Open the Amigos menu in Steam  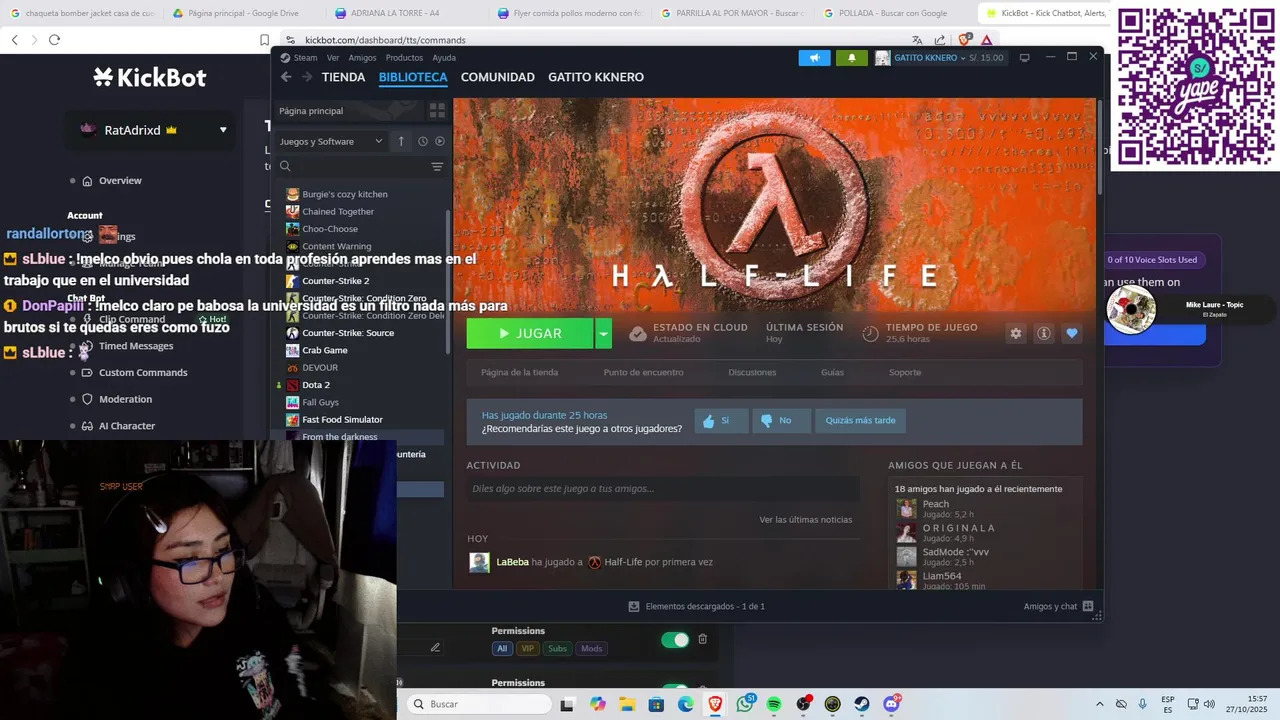[x=362, y=58]
